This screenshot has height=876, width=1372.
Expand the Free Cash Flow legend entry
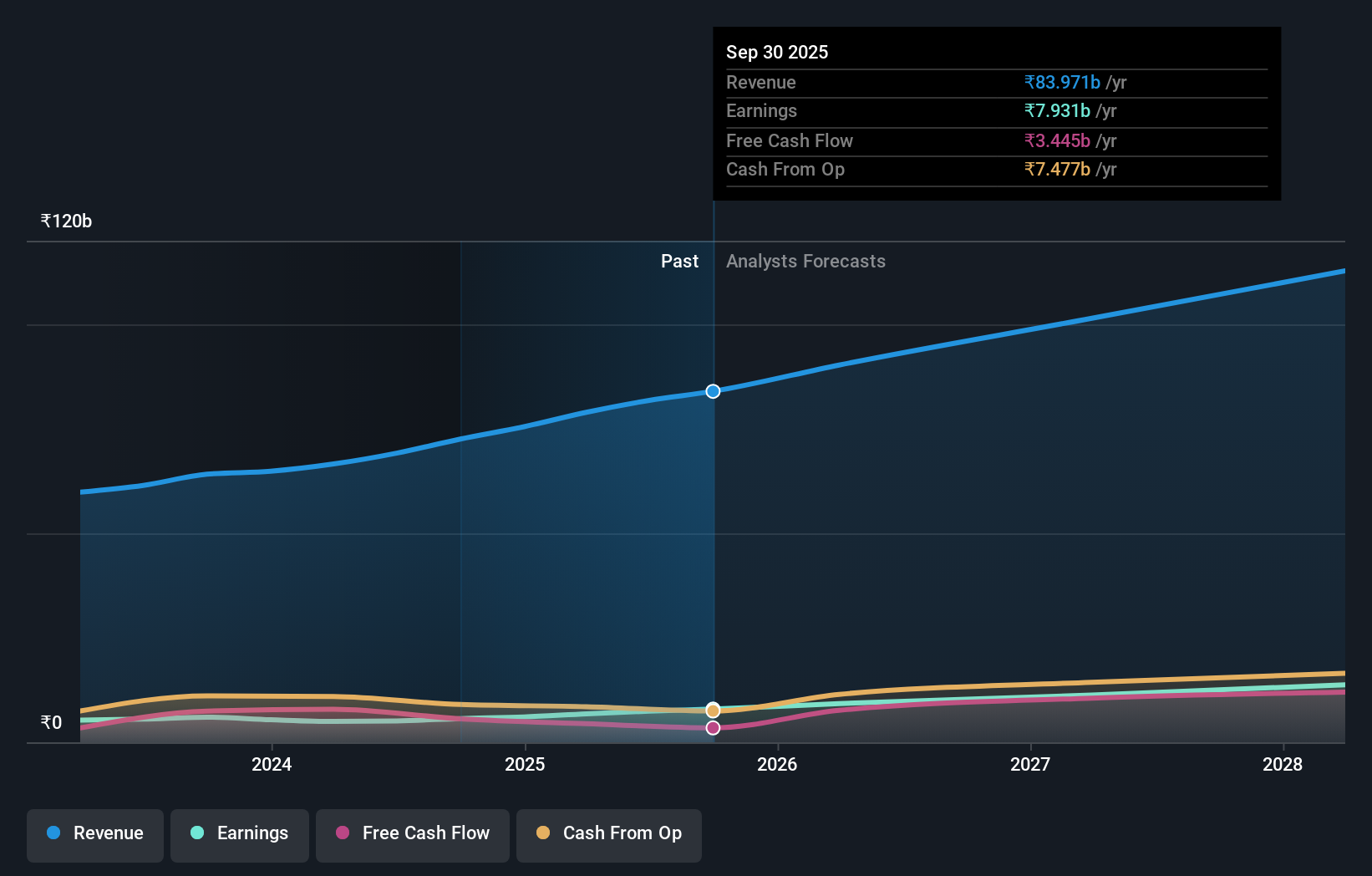(x=412, y=833)
